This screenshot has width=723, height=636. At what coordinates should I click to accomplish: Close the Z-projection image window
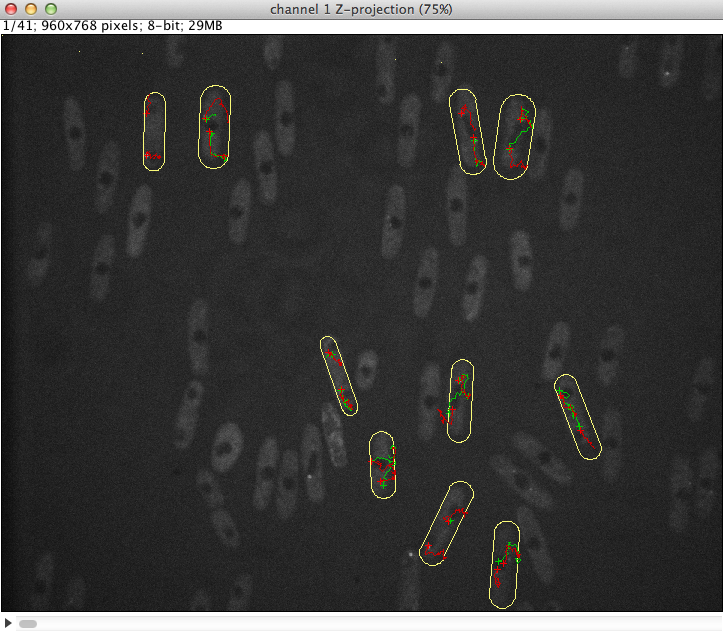13,9
